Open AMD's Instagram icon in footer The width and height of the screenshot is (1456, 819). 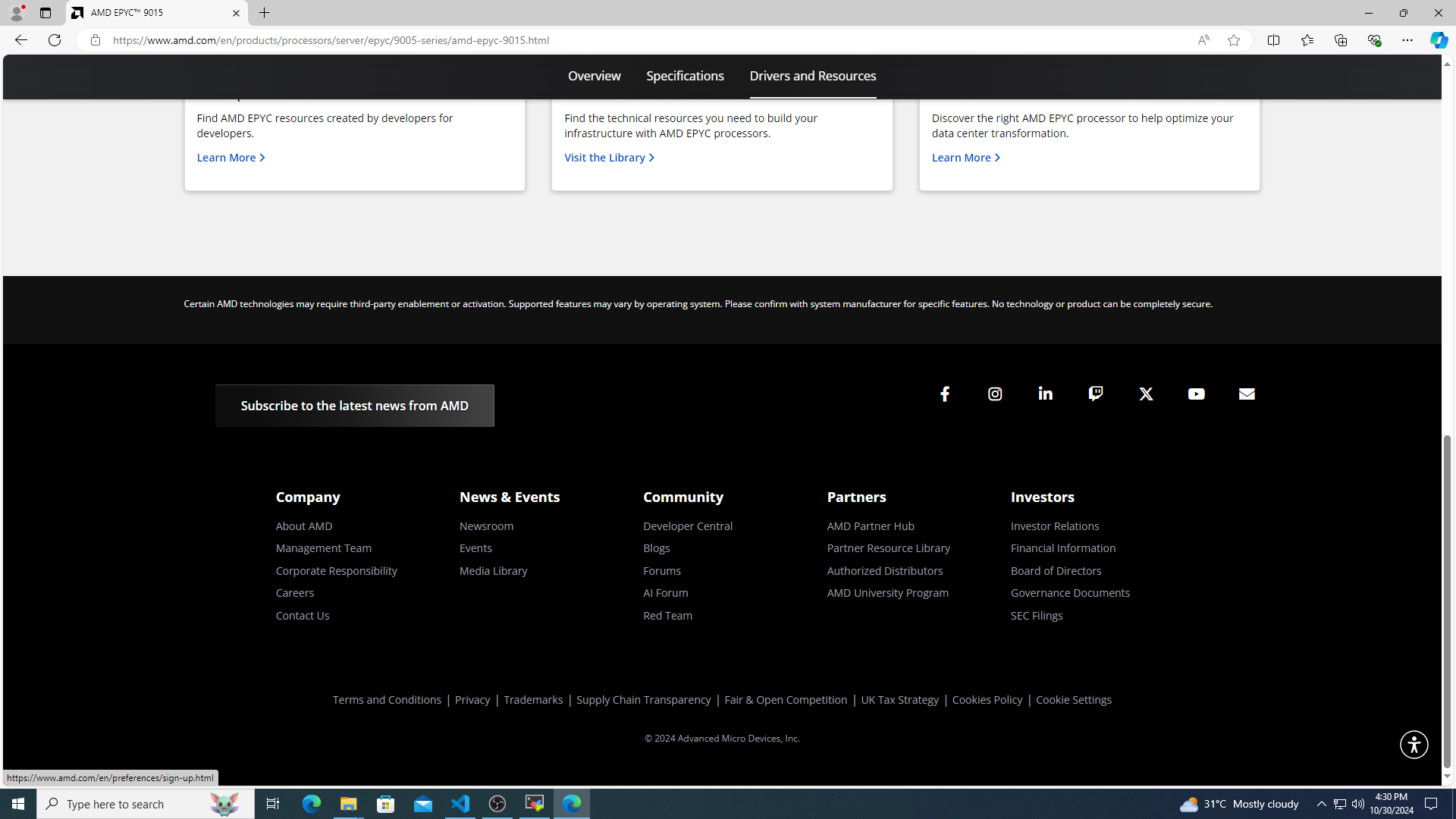(x=995, y=394)
